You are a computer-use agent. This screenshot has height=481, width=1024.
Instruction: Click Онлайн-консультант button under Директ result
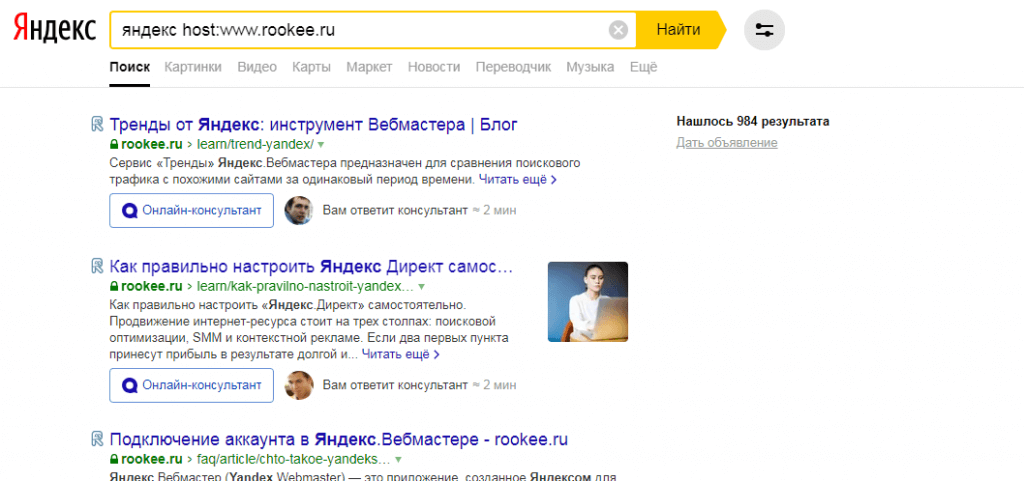point(191,385)
